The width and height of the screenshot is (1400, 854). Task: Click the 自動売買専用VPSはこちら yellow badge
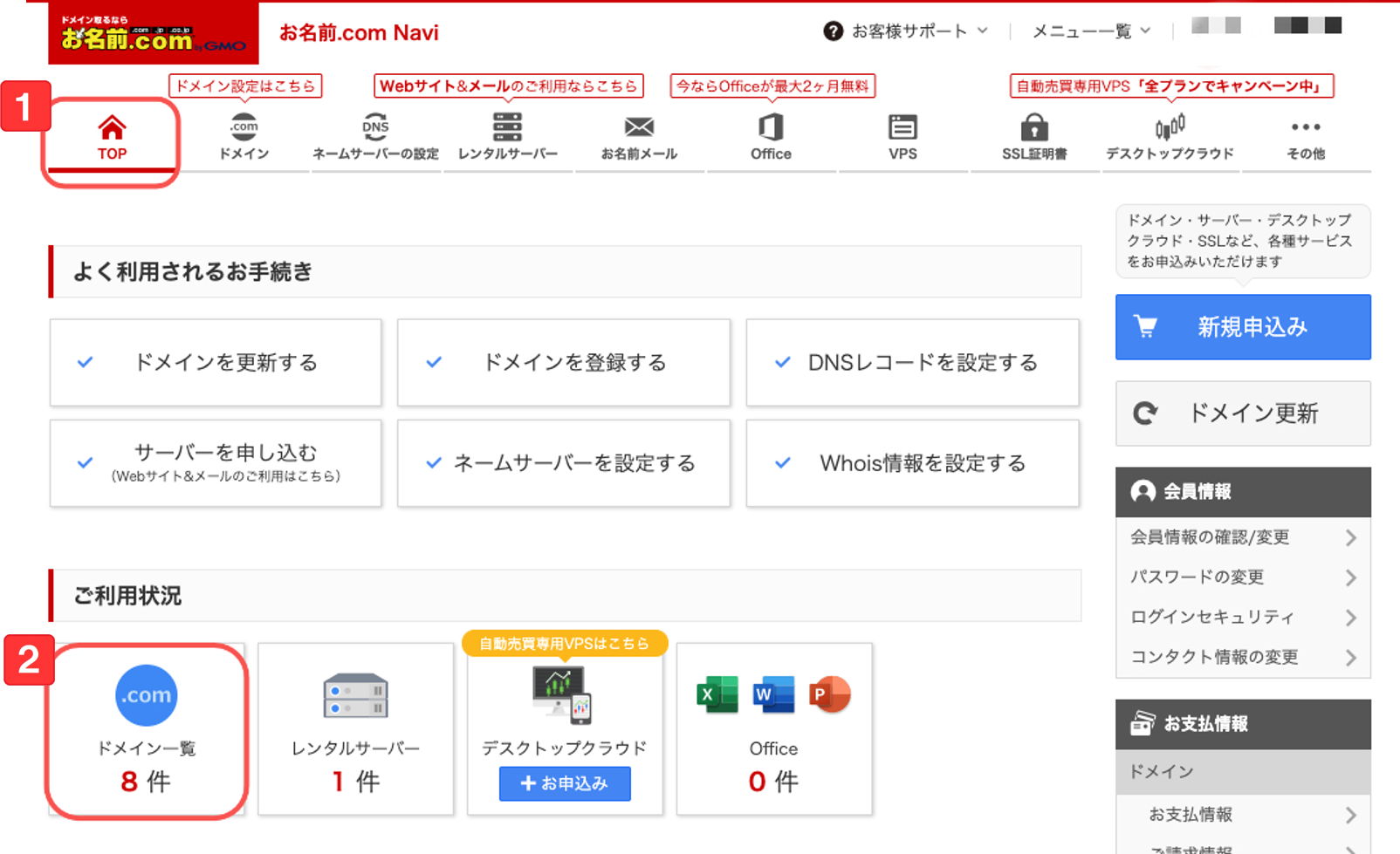[x=565, y=643]
